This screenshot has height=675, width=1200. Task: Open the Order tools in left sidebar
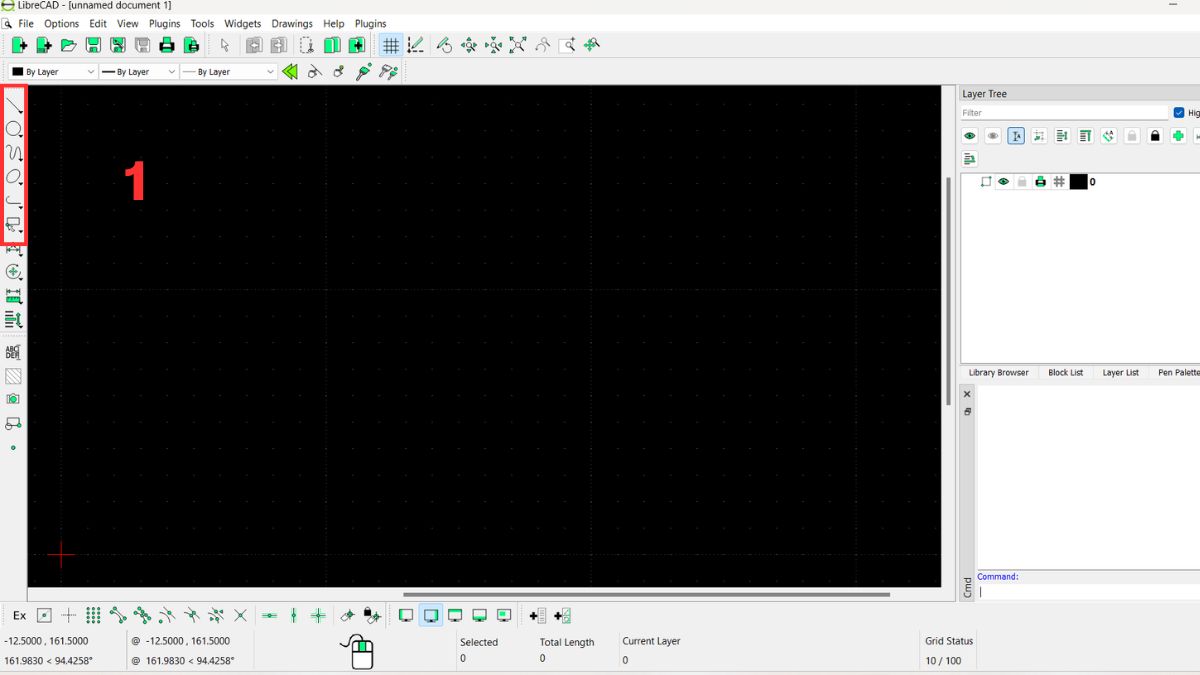14,320
